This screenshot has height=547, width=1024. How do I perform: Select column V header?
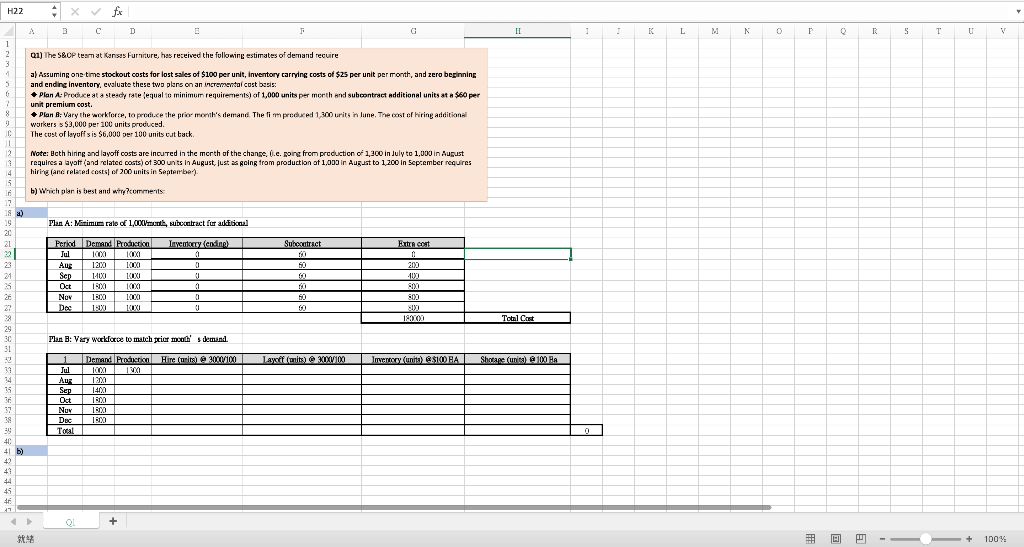click(1002, 31)
